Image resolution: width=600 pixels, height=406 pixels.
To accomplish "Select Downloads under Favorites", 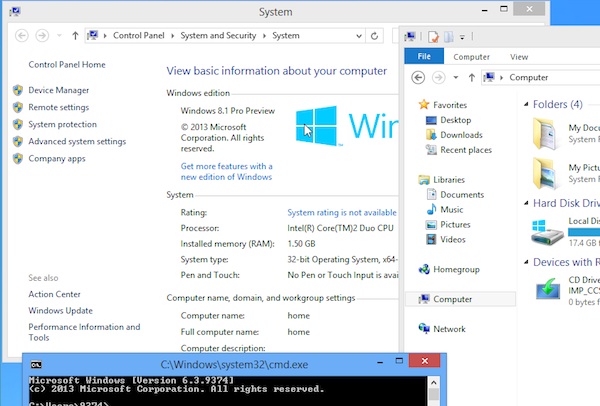I will 461,135.
